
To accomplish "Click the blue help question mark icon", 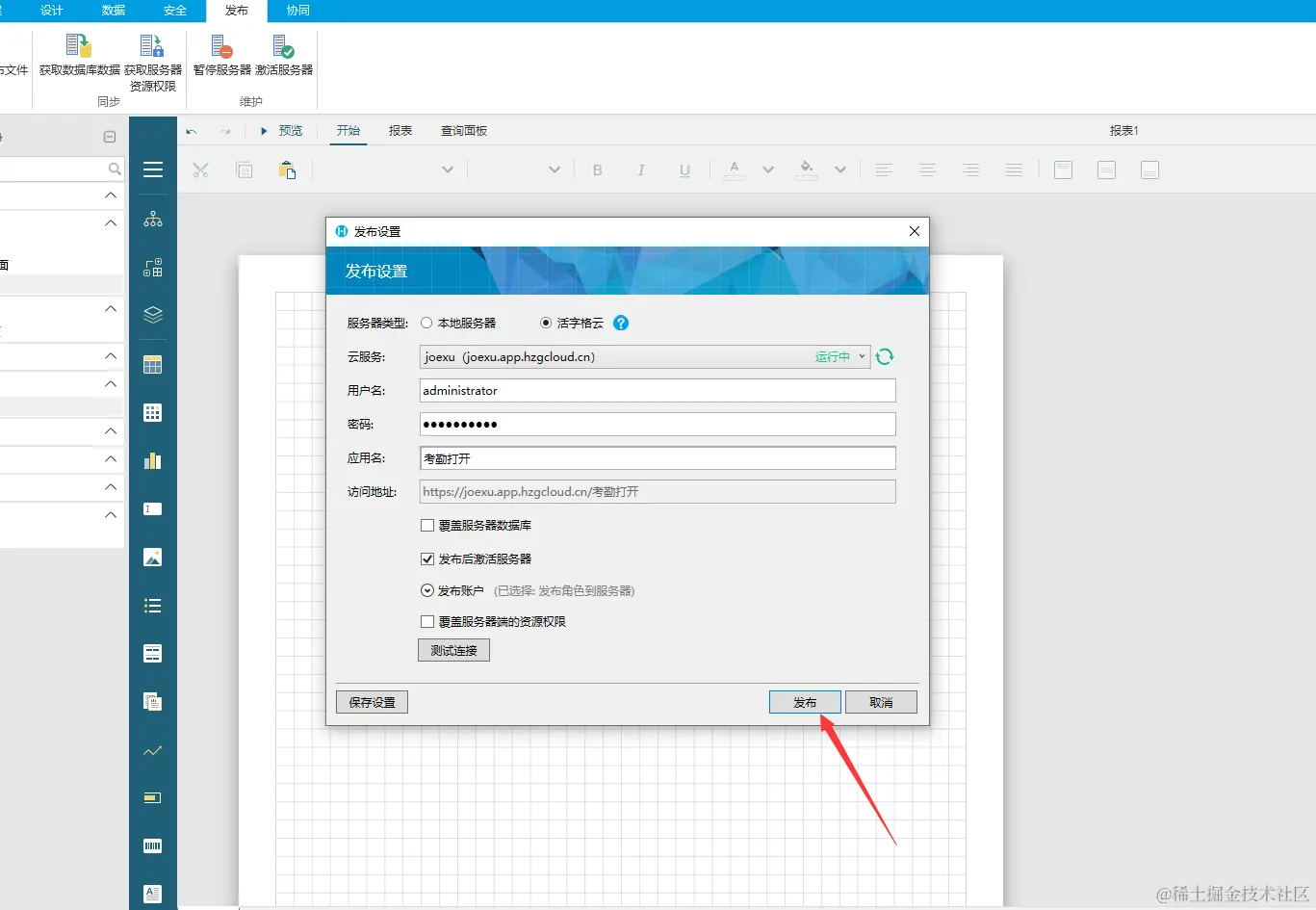I will click(x=621, y=323).
